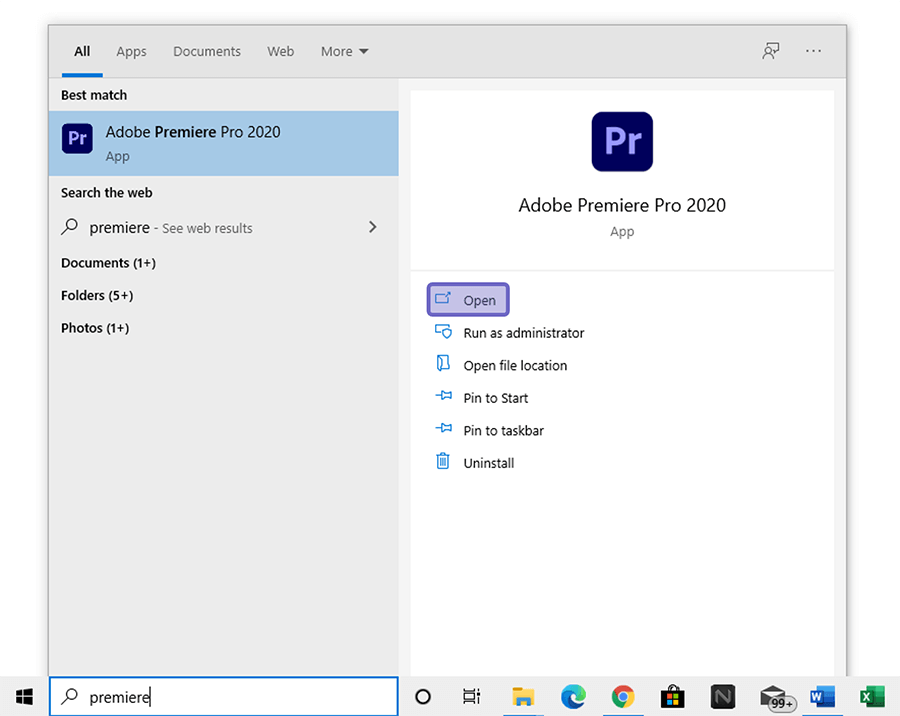
Task: Switch to the All search tab
Action: click(x=82, y=51)
